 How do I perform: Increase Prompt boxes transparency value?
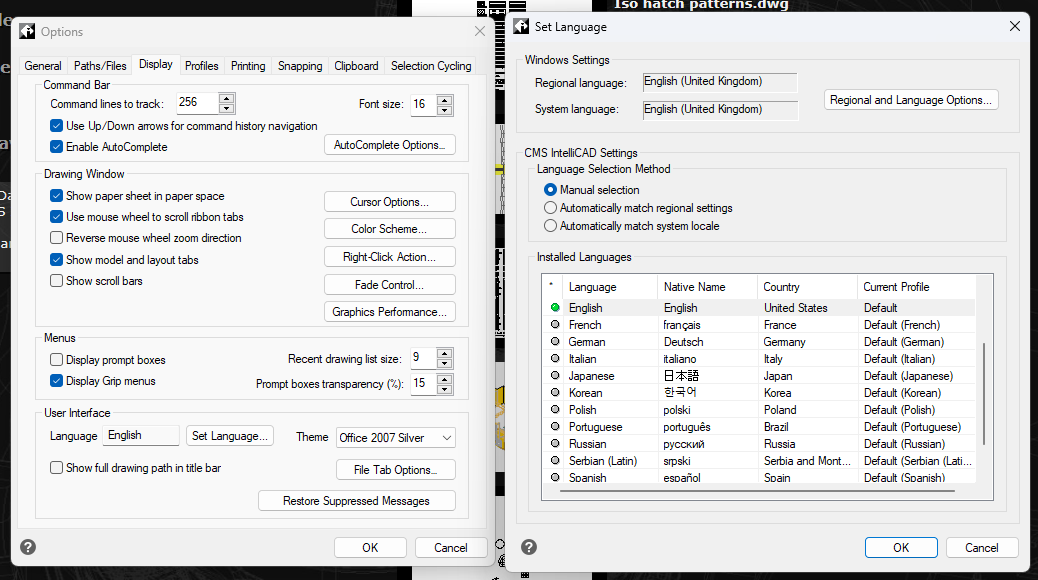tap(445, 379)
